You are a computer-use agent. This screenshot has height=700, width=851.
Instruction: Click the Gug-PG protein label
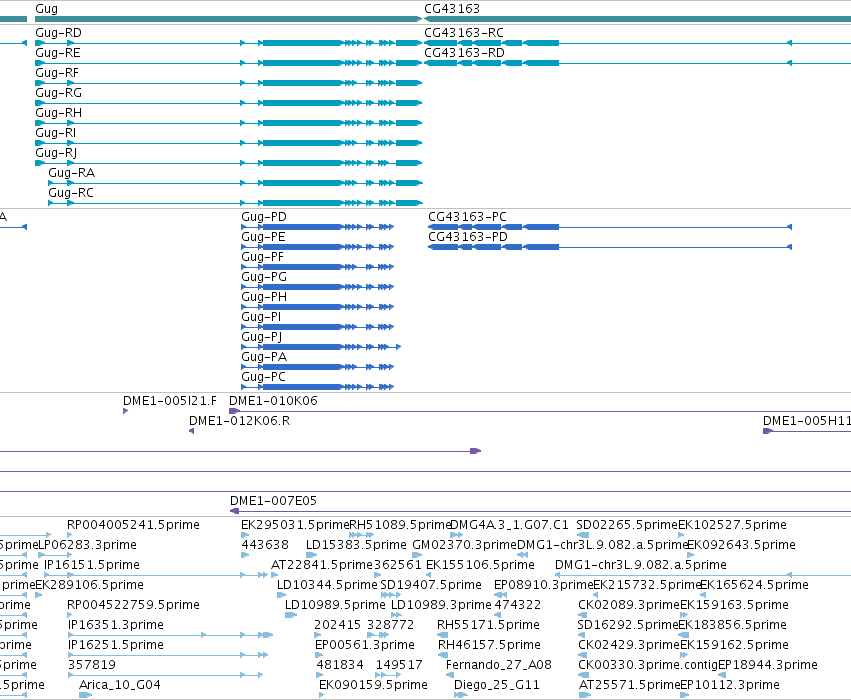[264, 277]
